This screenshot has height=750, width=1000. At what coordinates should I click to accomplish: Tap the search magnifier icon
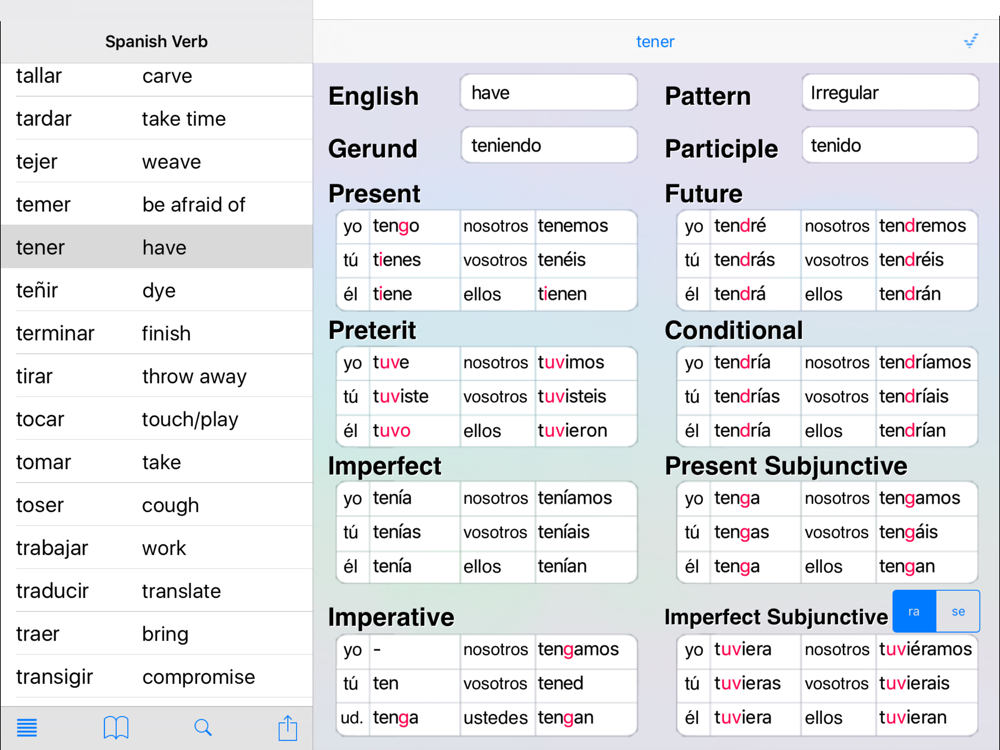203,728
